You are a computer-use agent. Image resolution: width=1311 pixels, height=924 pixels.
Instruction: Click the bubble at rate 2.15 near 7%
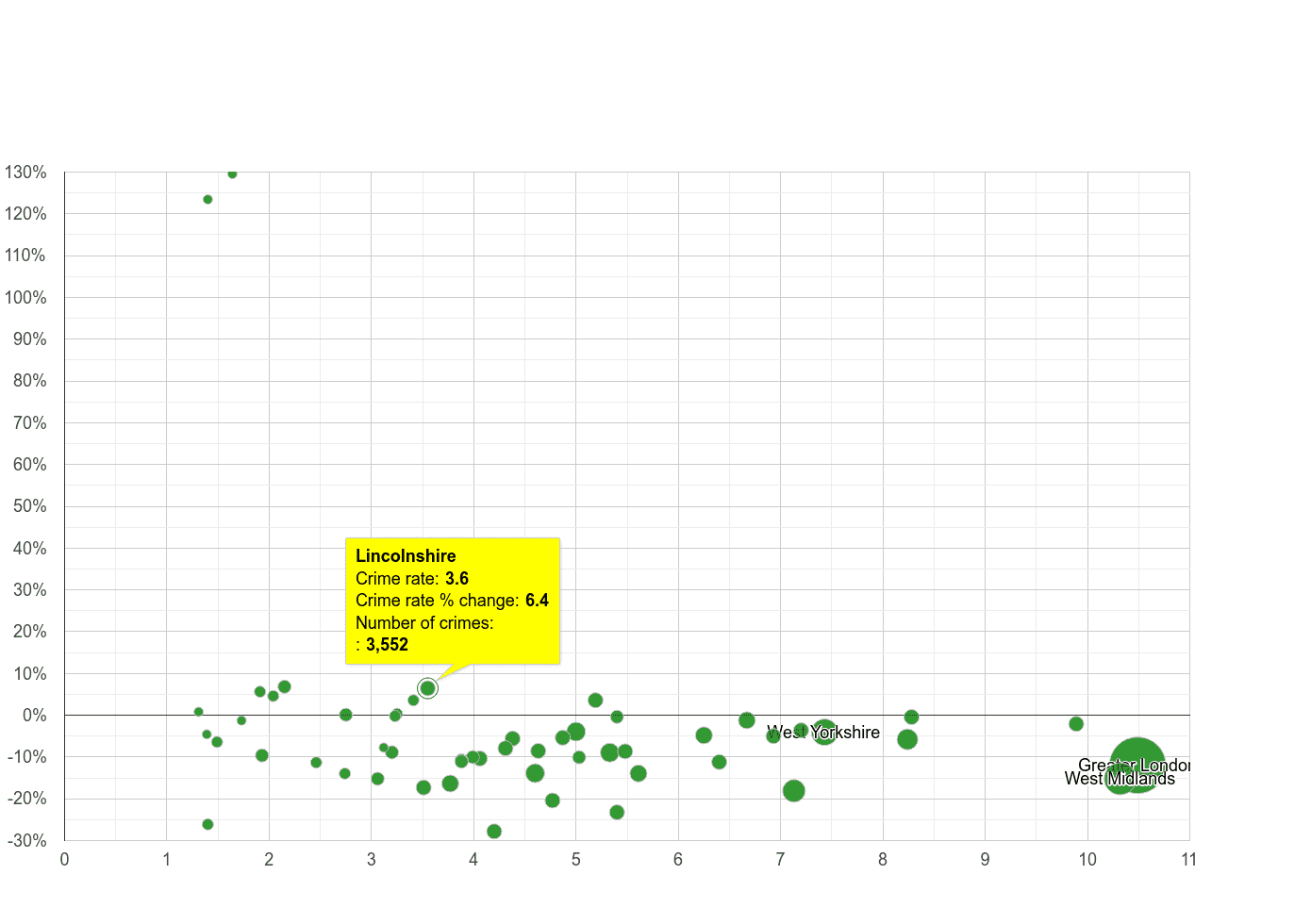(285, 687)
